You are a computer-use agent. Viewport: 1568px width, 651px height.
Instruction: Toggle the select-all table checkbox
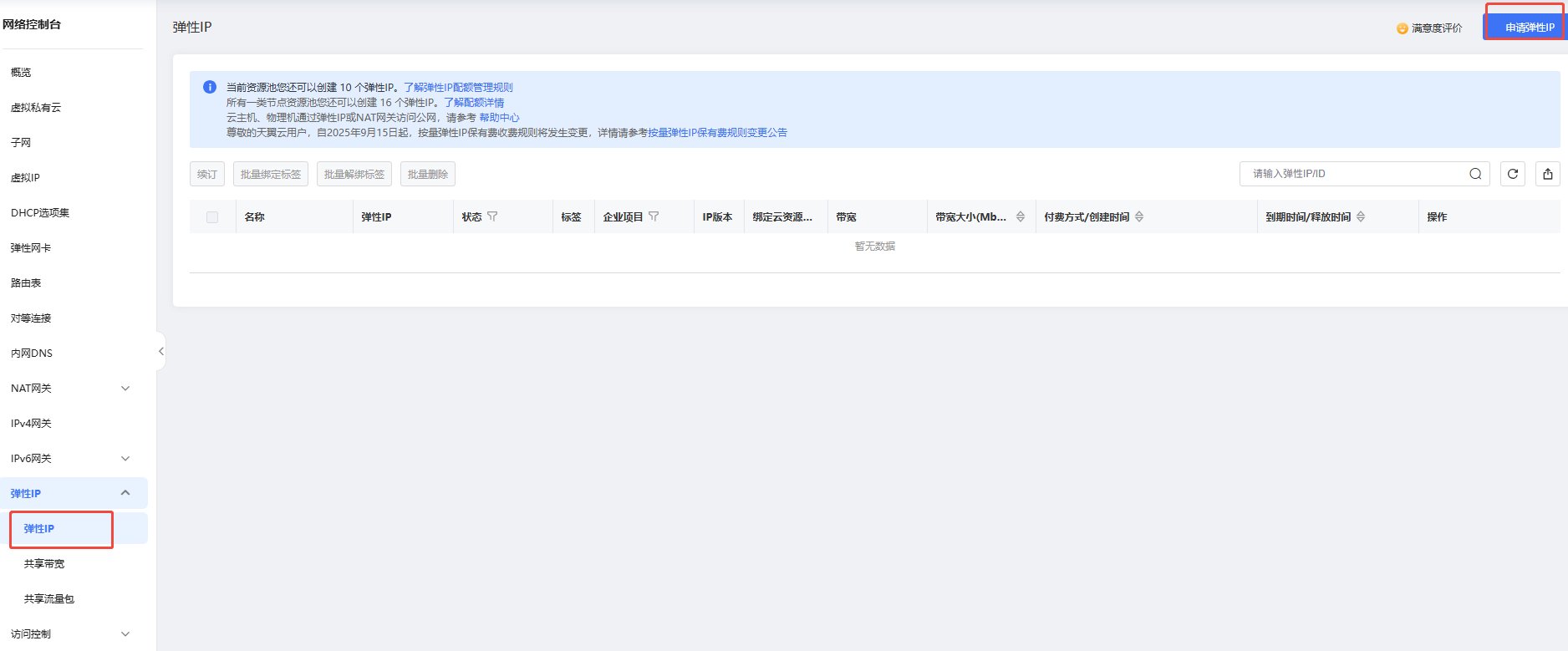(212, 217)
